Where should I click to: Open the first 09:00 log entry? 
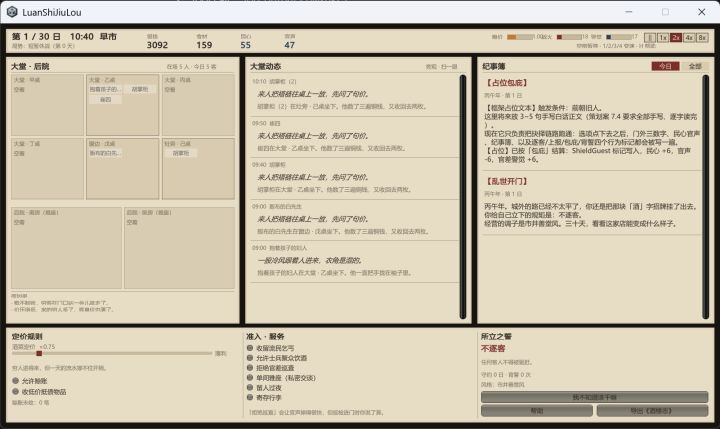[354, 219]
